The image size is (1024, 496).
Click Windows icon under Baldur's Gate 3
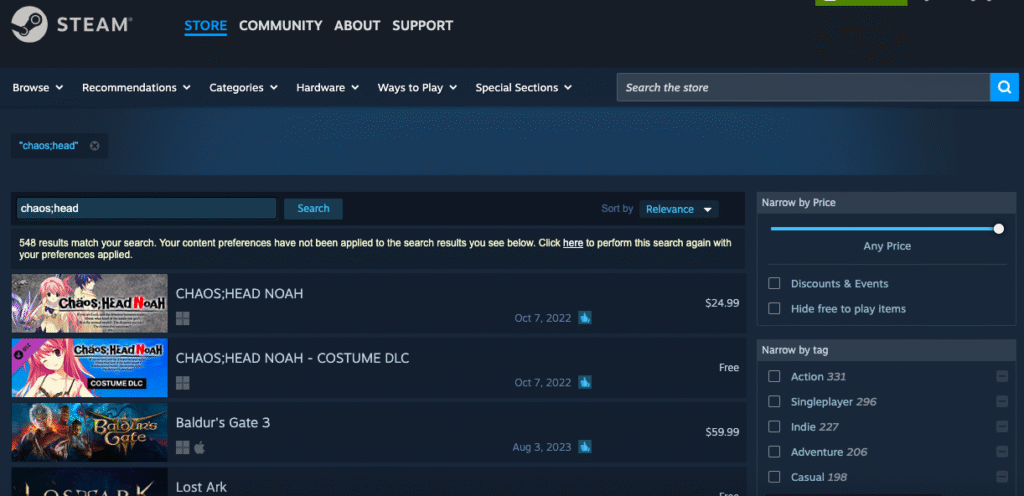(182, 447)
